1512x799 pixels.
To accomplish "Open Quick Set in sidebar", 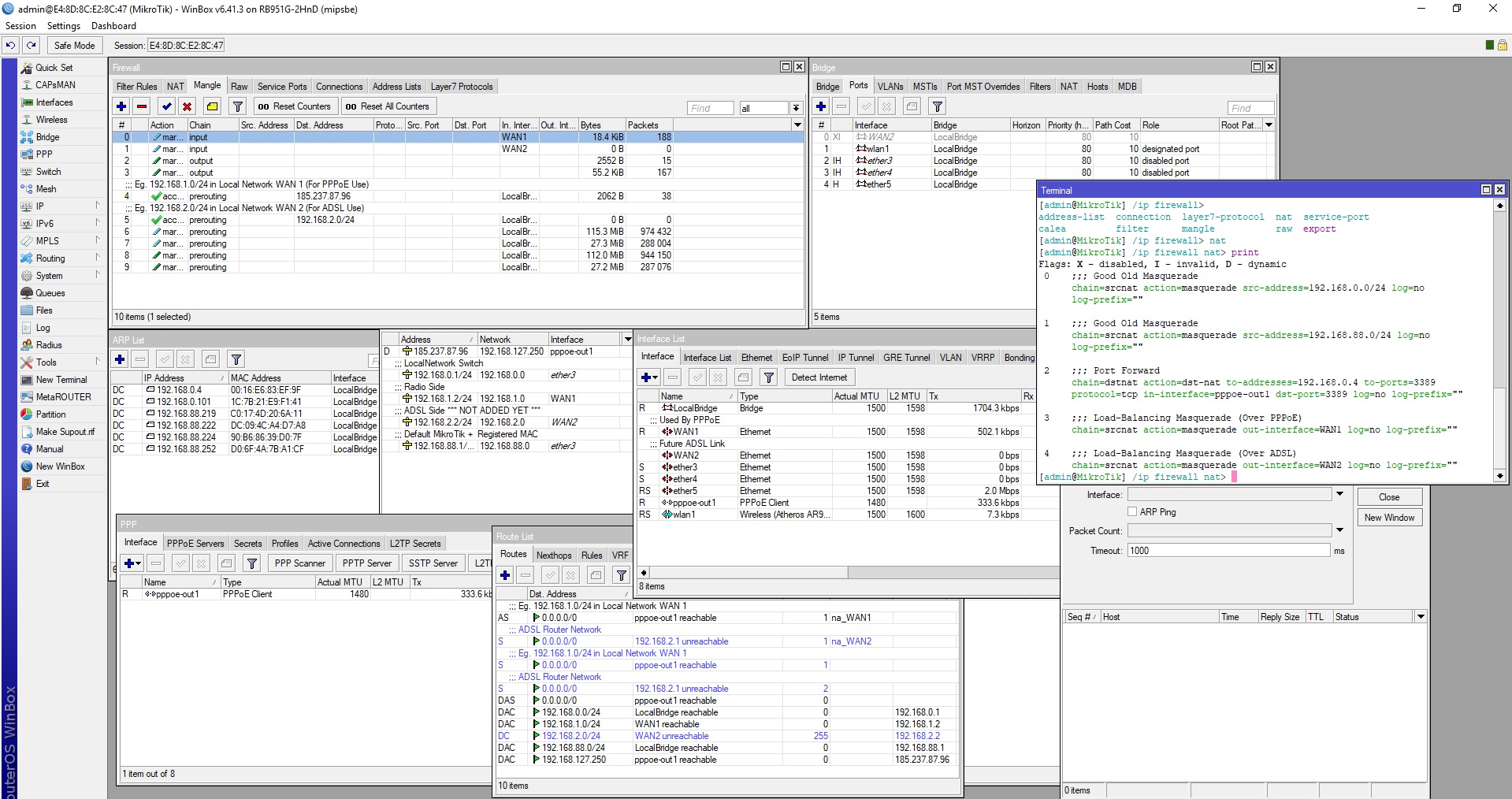I will pyautogui.click(x=54, y=68).
